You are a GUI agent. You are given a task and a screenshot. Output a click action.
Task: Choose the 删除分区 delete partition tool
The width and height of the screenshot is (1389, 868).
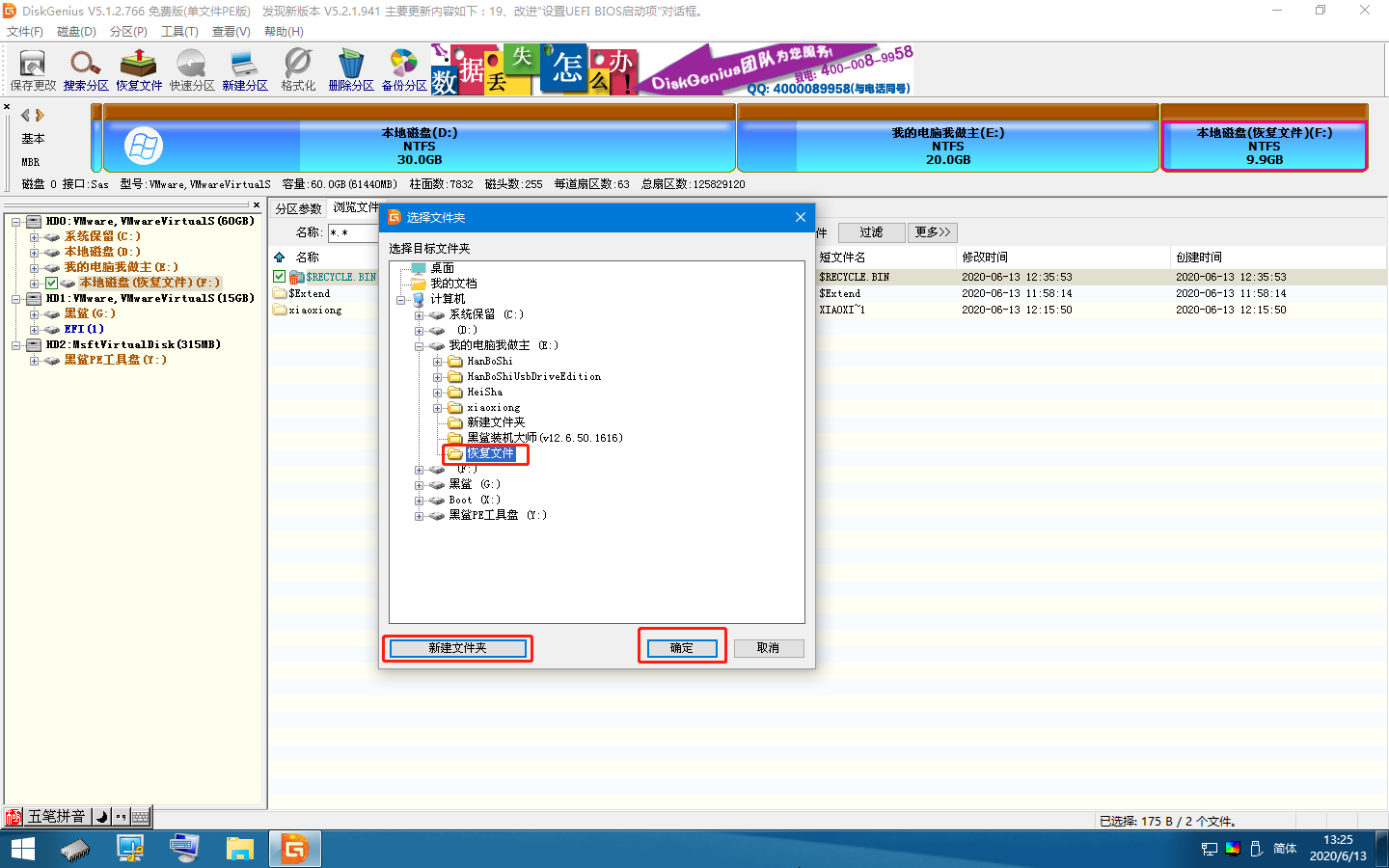tap(351, 70)
